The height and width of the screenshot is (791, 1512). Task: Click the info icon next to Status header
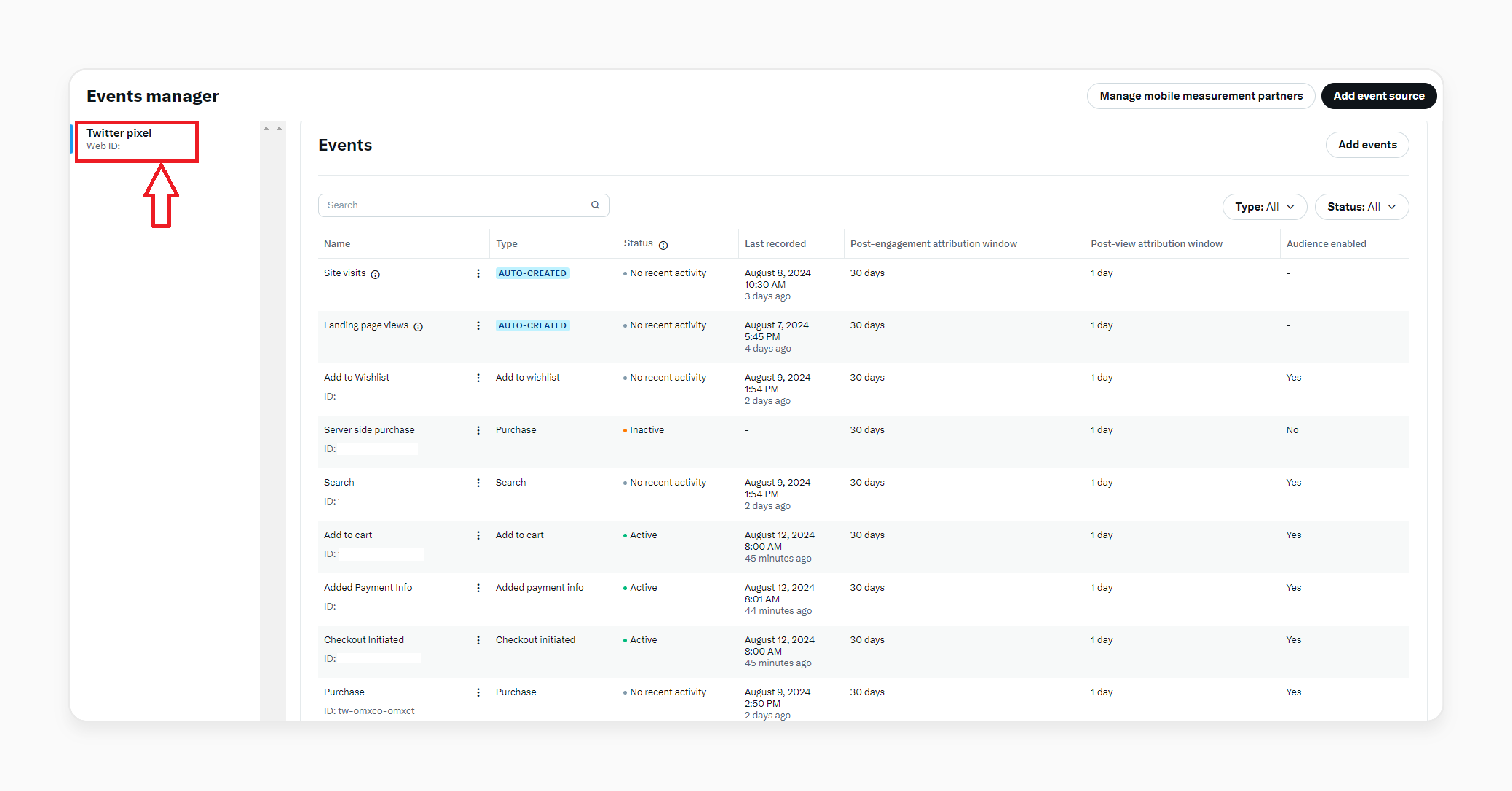(x=663, y=245)
